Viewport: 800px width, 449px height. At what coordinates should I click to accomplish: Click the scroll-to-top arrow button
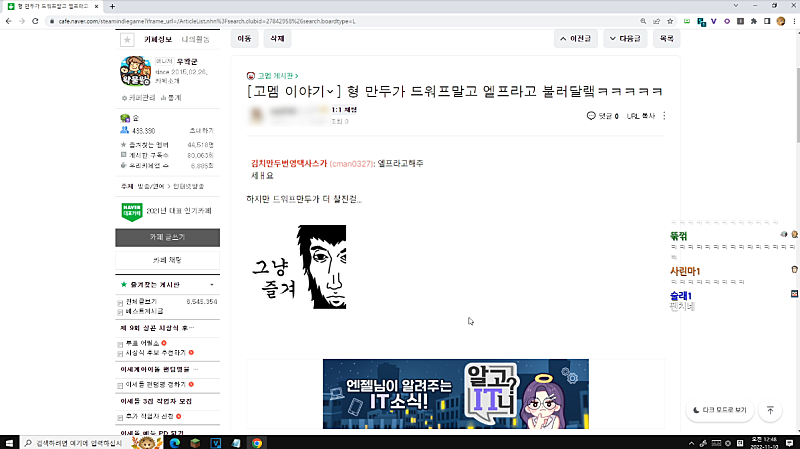tap(770, 410)
